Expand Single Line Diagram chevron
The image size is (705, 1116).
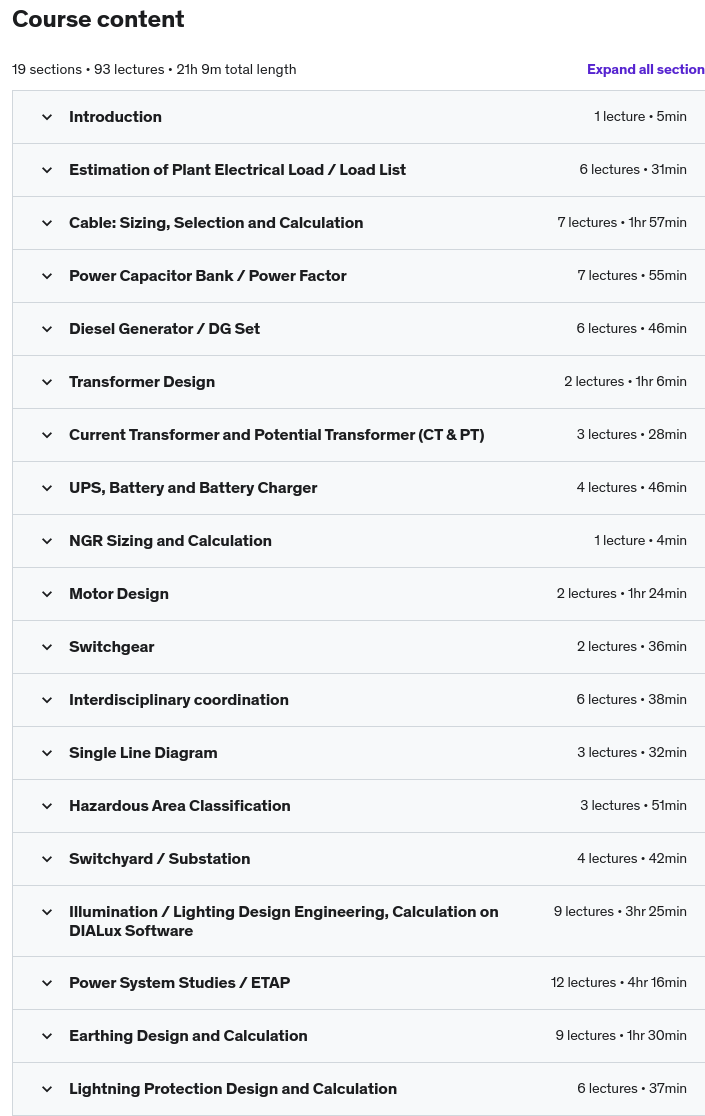pyautogui.click(x=47, y=753)
